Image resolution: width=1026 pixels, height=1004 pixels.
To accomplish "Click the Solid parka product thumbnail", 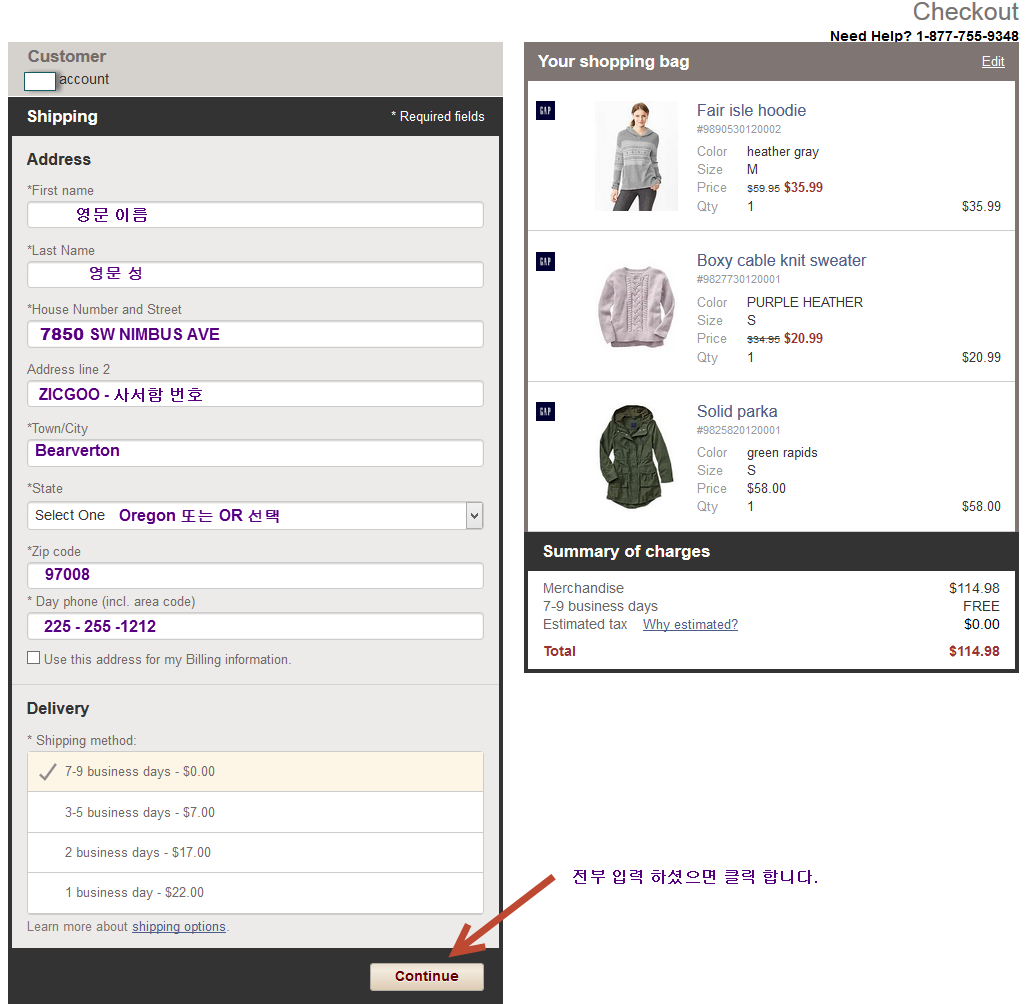I will point(636,457).
